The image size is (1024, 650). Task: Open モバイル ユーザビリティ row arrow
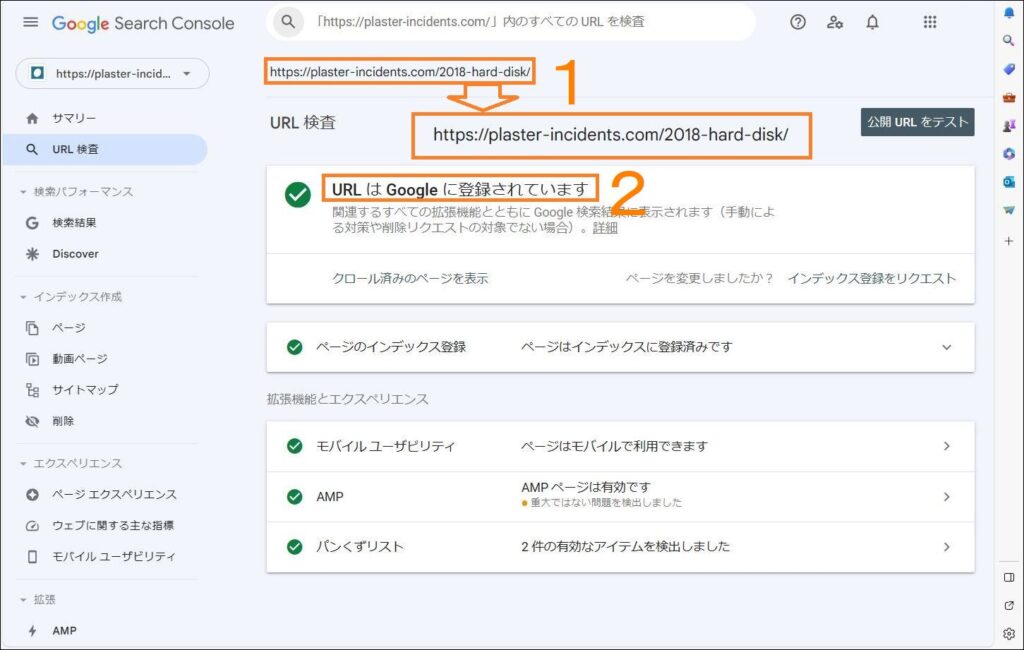(x=946, y=446)
